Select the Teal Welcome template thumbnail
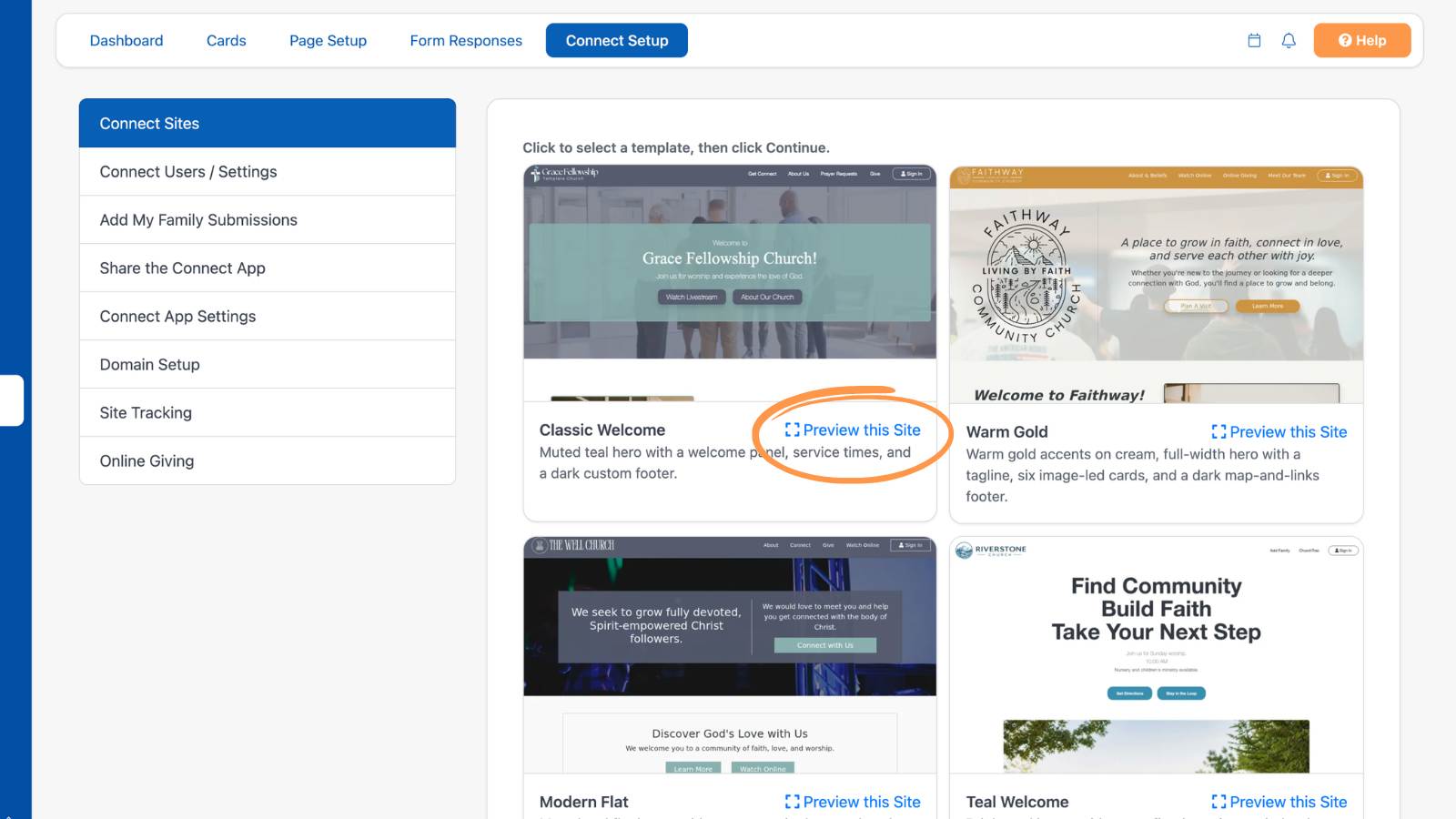Viewport: 1456px width, 819px height. click(1157, 655)
